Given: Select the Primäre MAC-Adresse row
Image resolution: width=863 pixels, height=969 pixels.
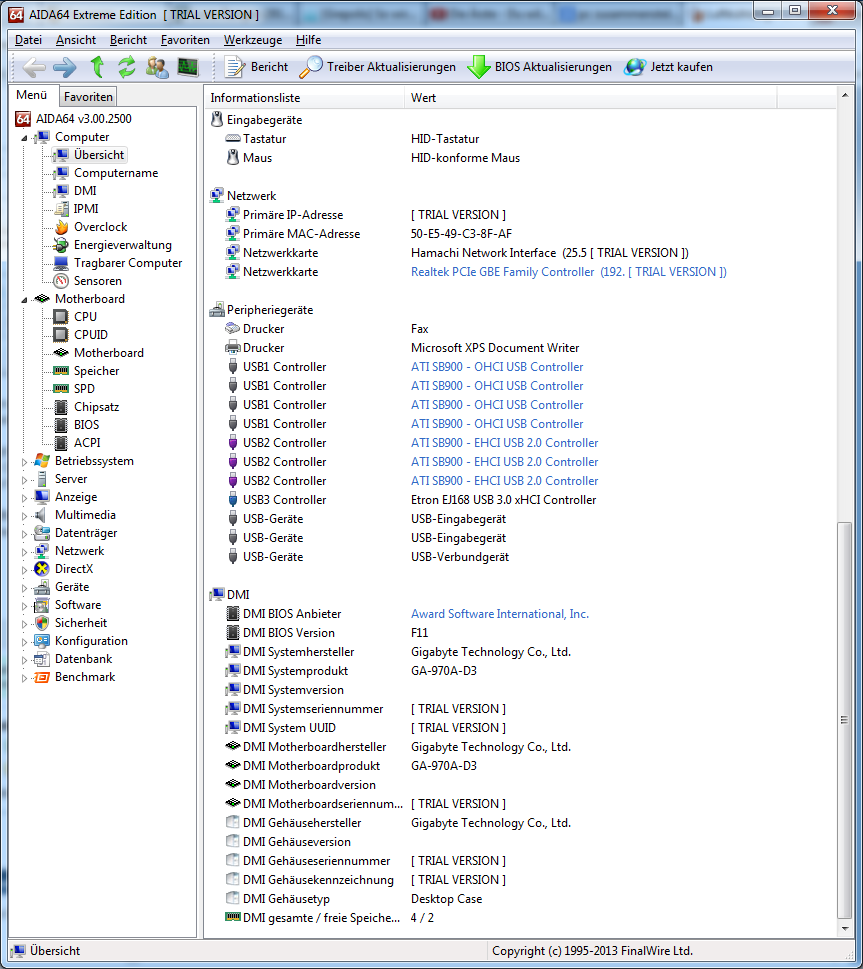Looking at the screenshot, I should (519, 234).
